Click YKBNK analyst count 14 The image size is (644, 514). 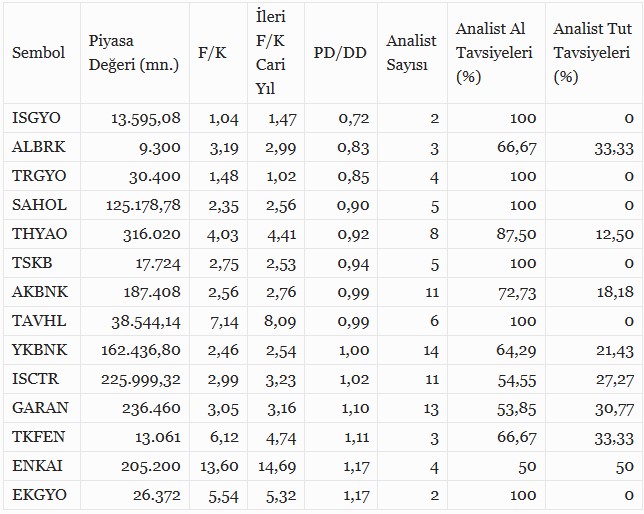pyautogui.click(x=429, y=350)
